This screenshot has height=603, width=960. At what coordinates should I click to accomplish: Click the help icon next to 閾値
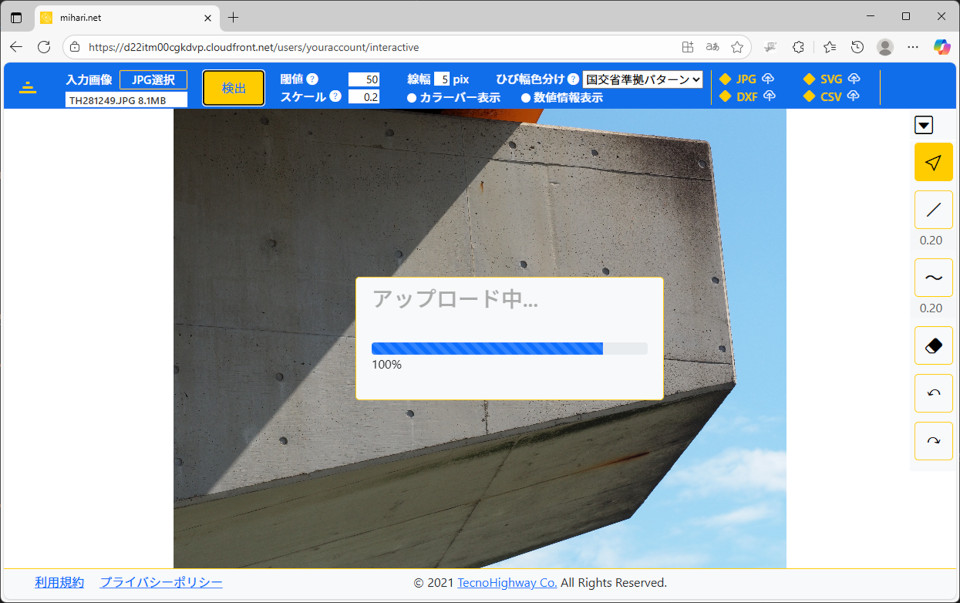pyautogui.click(x=312, y=79)
